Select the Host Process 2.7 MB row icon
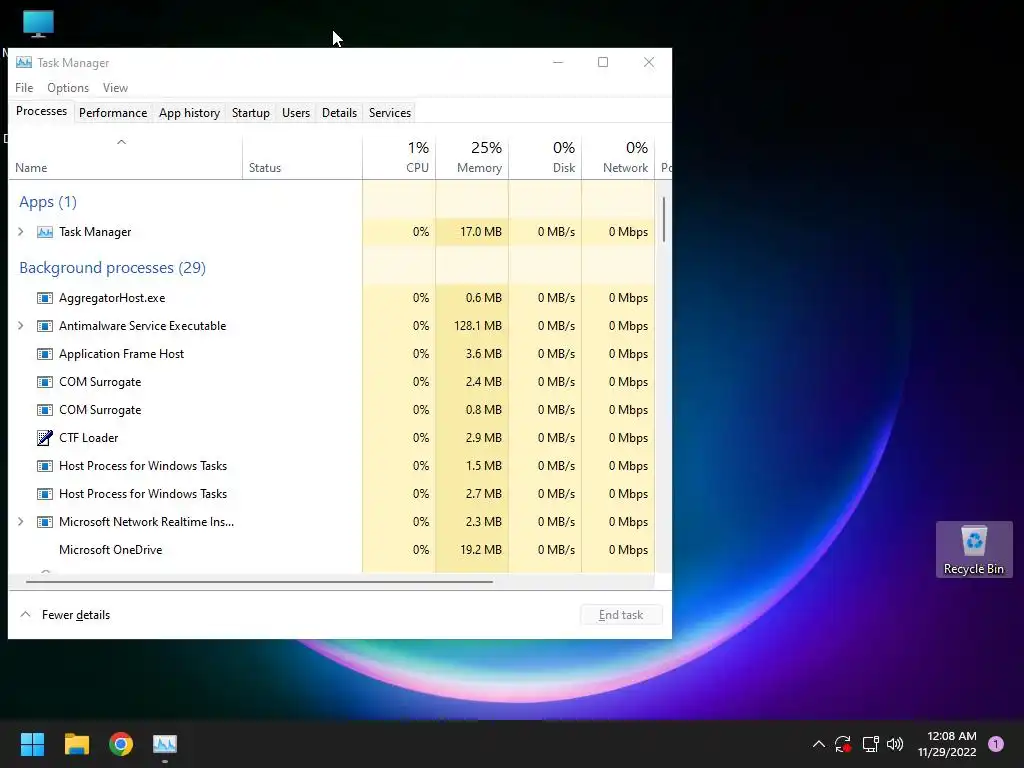This screenshot has height=768, width=1024. [44, 494]
